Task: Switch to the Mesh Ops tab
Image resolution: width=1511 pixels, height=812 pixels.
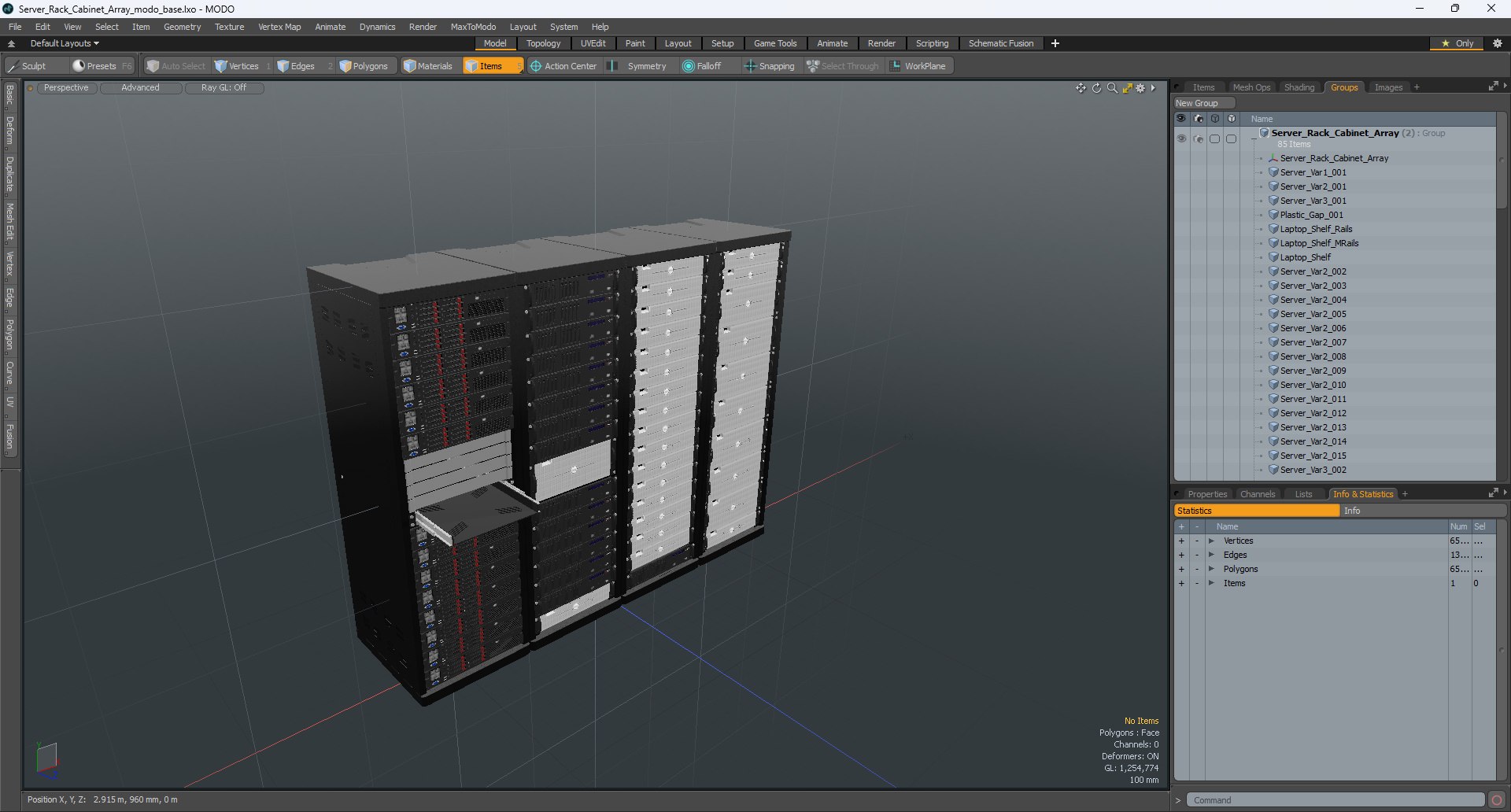Action: click(x=1251, y=87)
